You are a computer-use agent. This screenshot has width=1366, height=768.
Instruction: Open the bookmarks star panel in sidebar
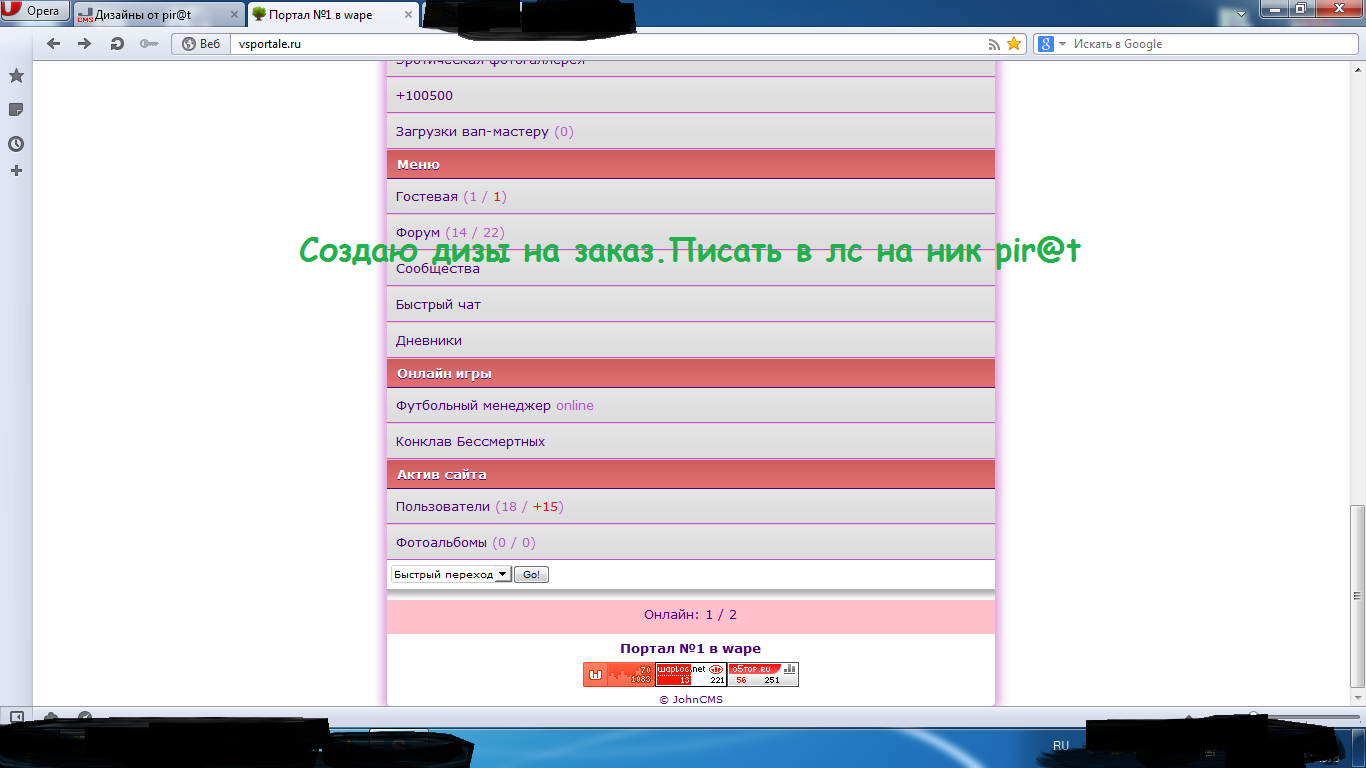pyautogui.click(x=16, y=76)
